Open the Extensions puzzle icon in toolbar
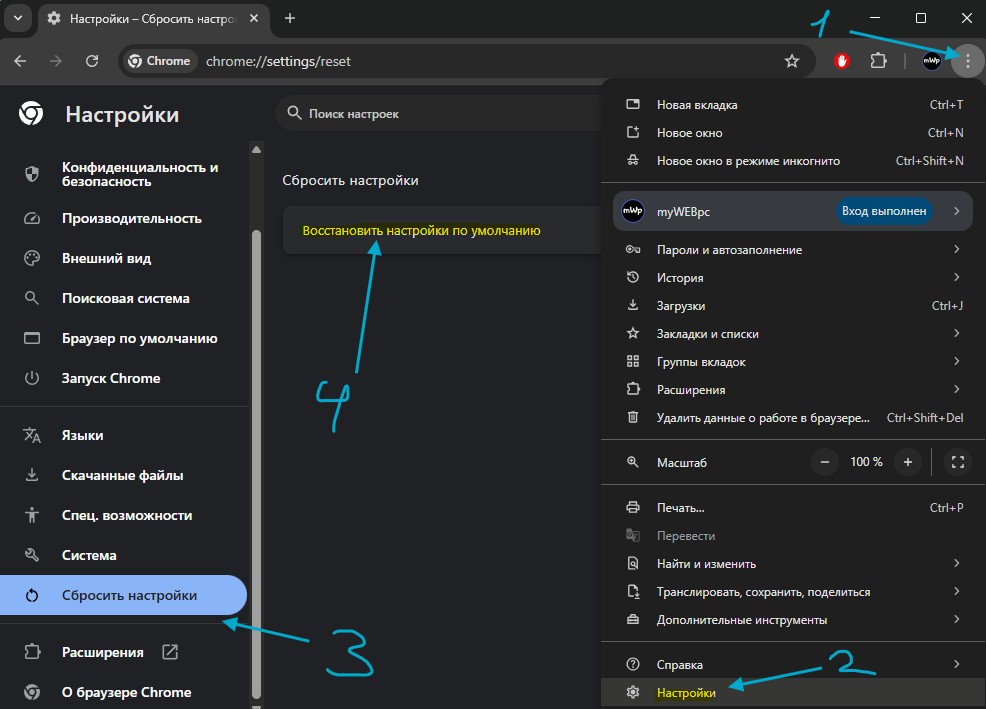This screenshot has height=709, width=986. coord(878,61)
